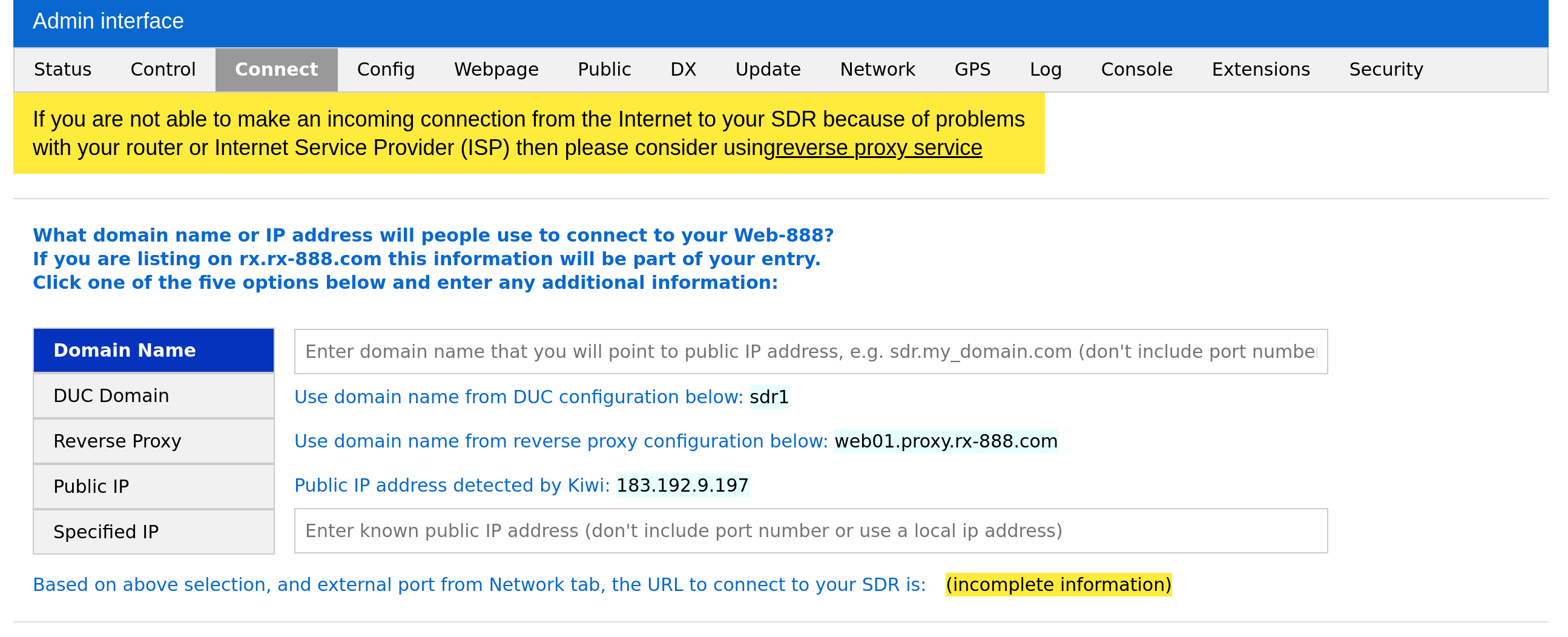This screenshot has height=637, width=1568.
Task: Open the Console tab
Action: click(1136, 70)
